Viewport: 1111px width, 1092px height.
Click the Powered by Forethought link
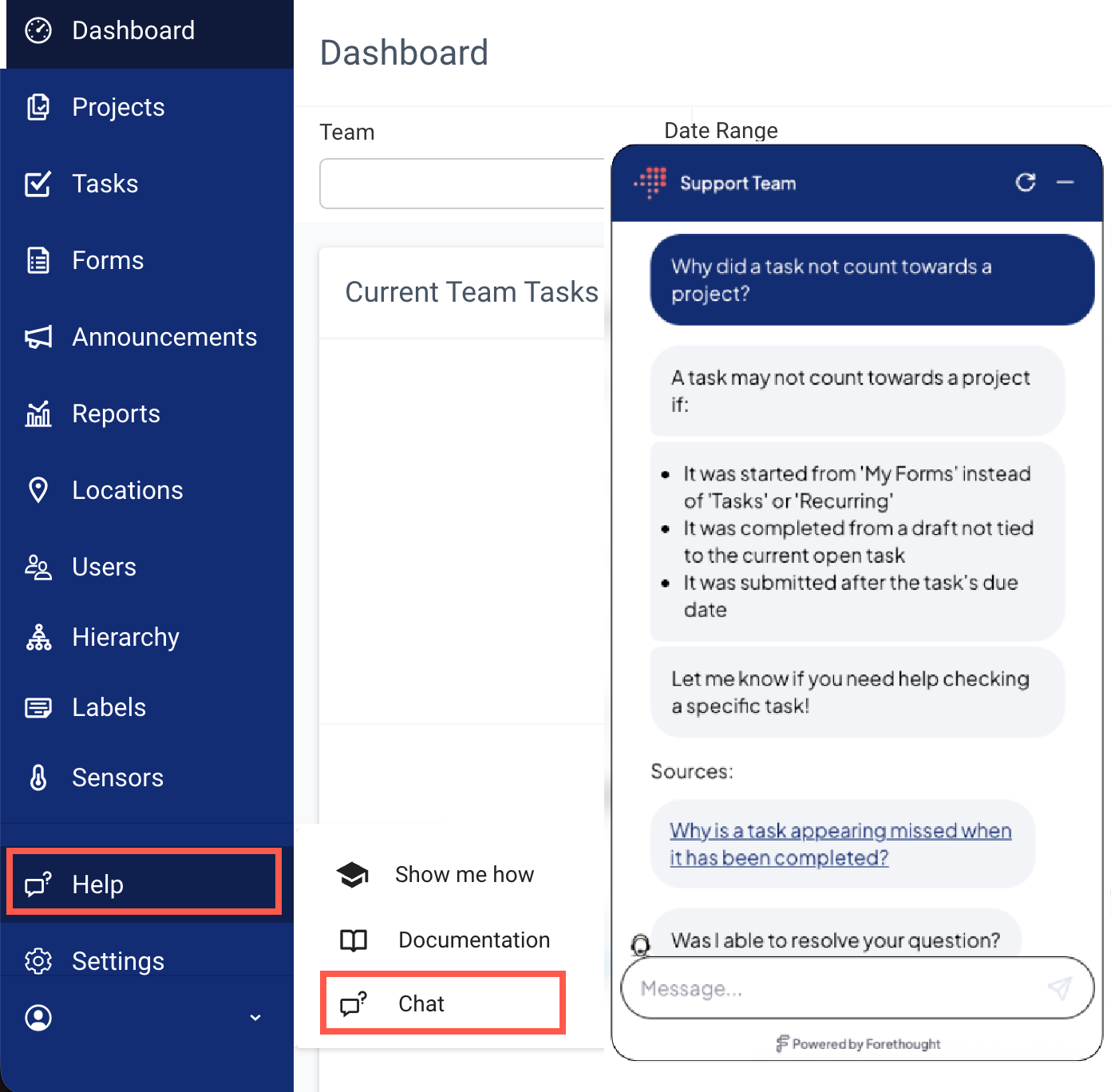click(857, 1043)
